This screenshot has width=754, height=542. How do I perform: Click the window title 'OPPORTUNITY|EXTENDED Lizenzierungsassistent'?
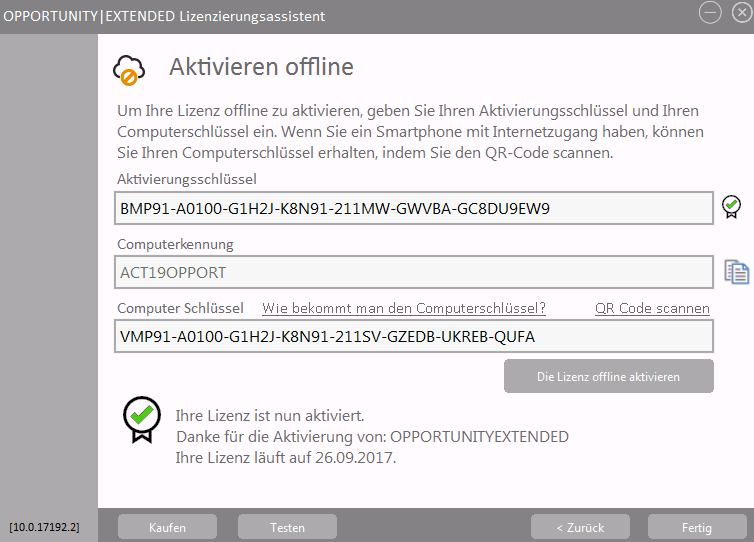[164, 16]
